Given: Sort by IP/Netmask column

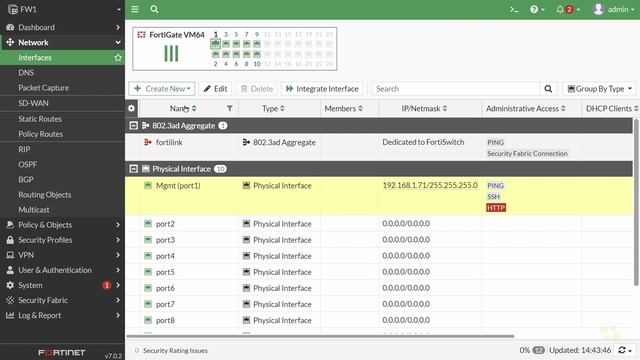Looking at the screenshot, I should [x=424, y=109].
